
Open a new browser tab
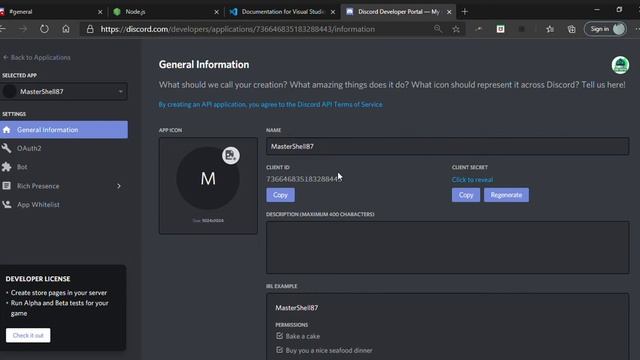(464, 12)
